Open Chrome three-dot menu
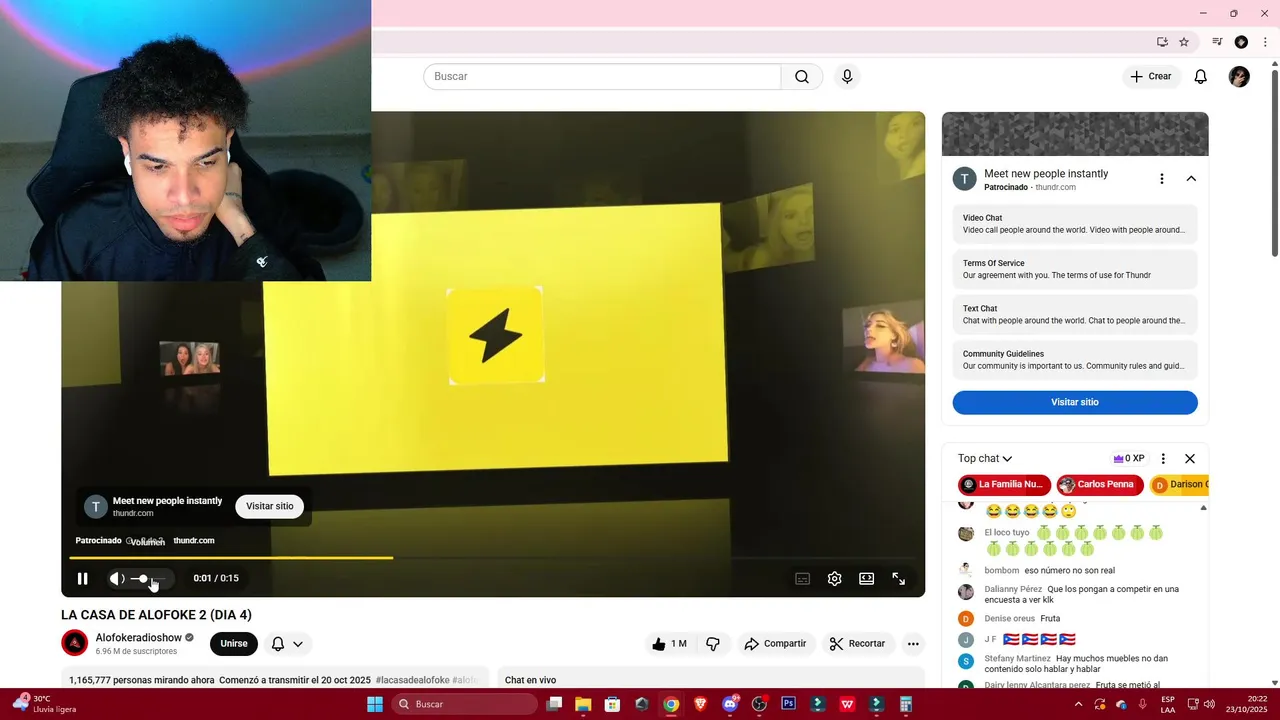This screenshot has height=720, width=1280. 1265,42
